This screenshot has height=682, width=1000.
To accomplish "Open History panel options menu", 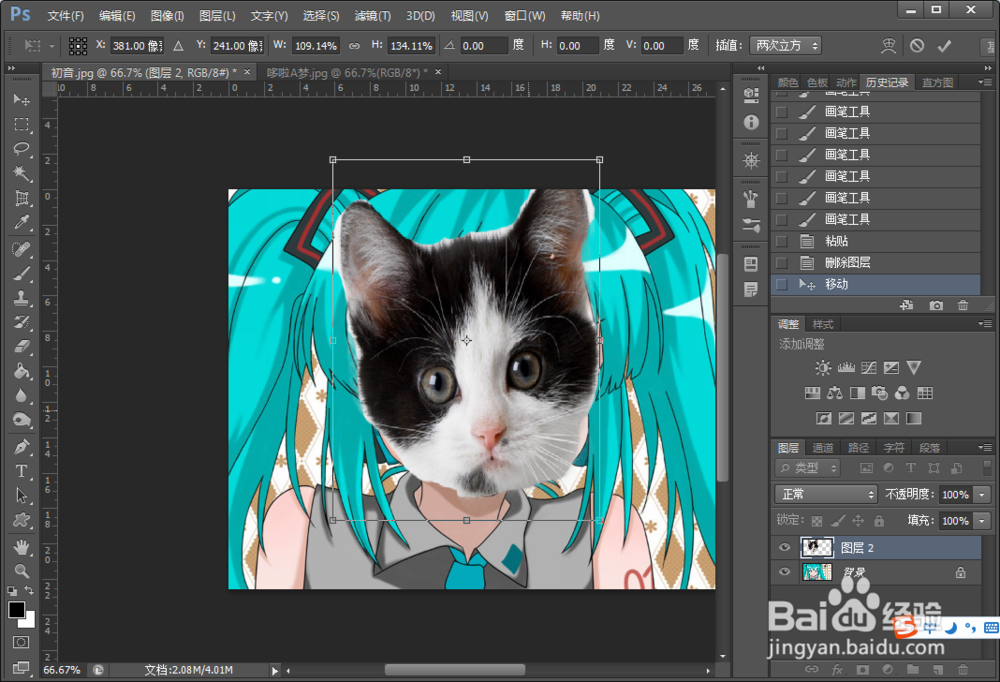I will tap(985, 82).
